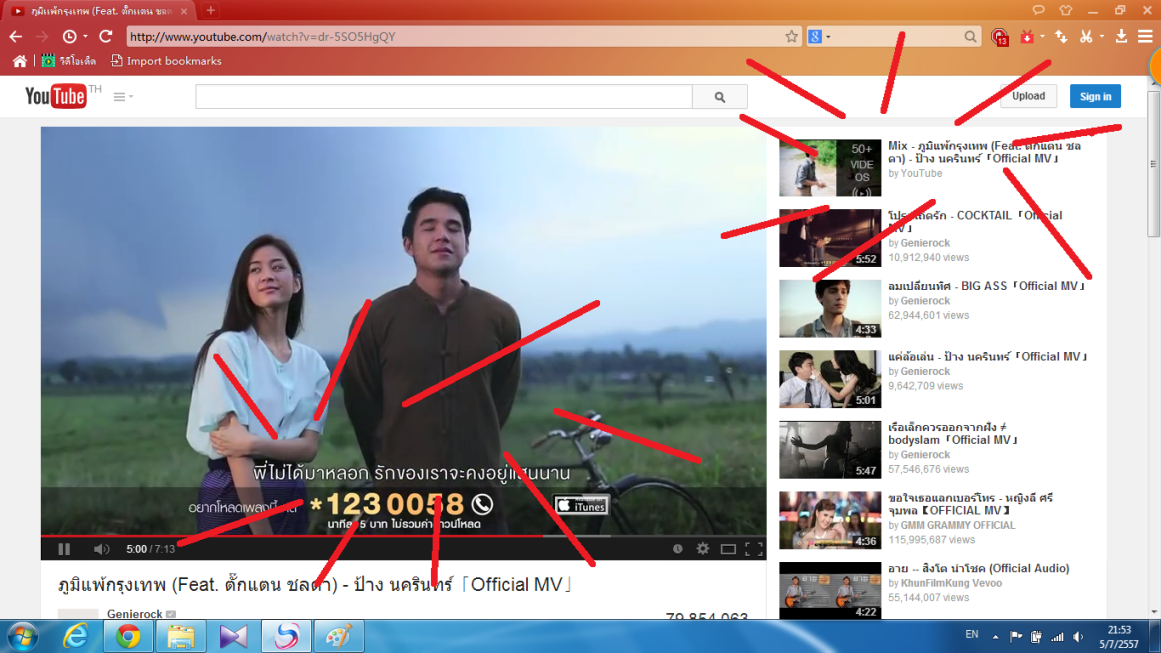Open the browsing history clock icon
The height and width of the screenshot is (653, 1161).
pos(70,36)
